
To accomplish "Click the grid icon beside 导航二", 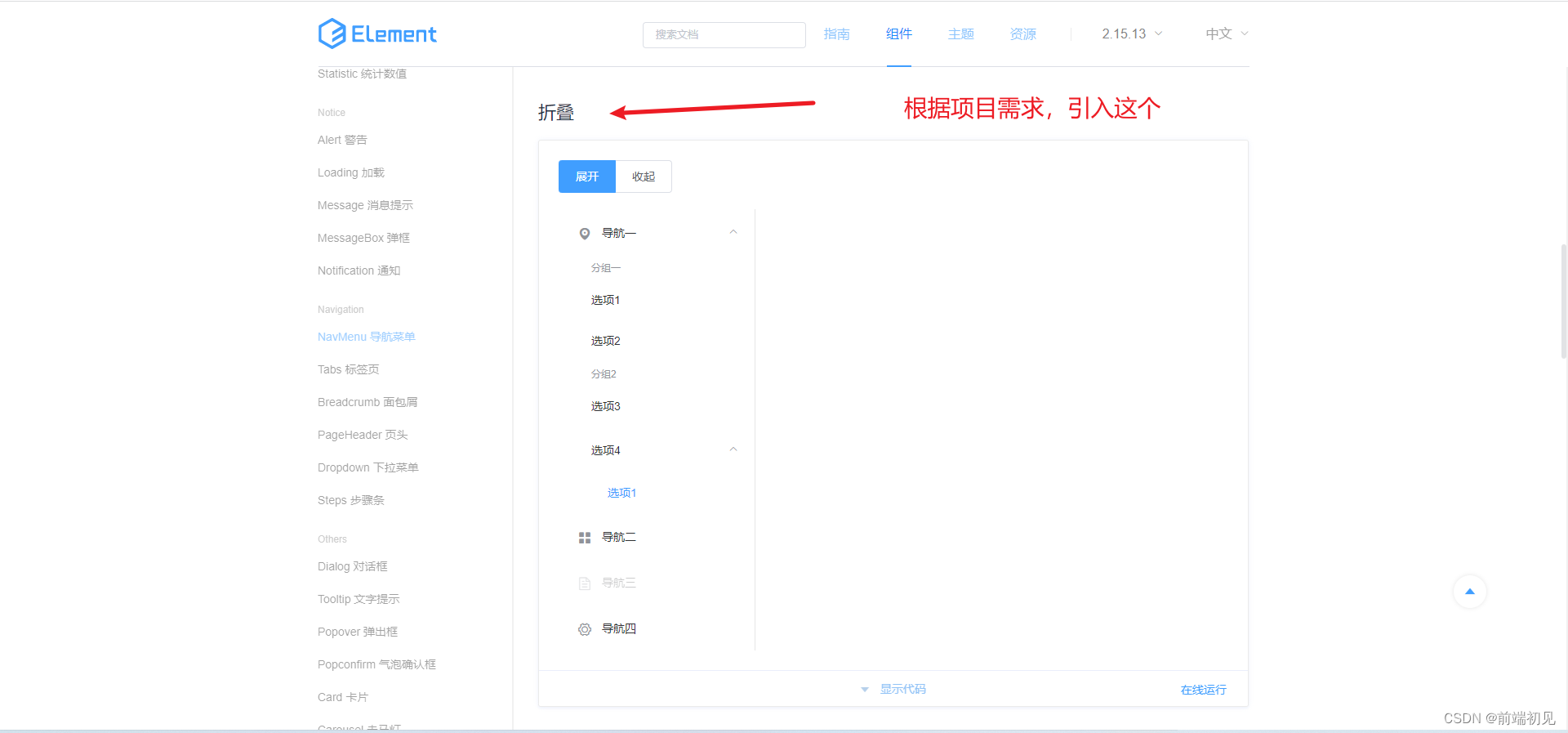I will 585,538.
